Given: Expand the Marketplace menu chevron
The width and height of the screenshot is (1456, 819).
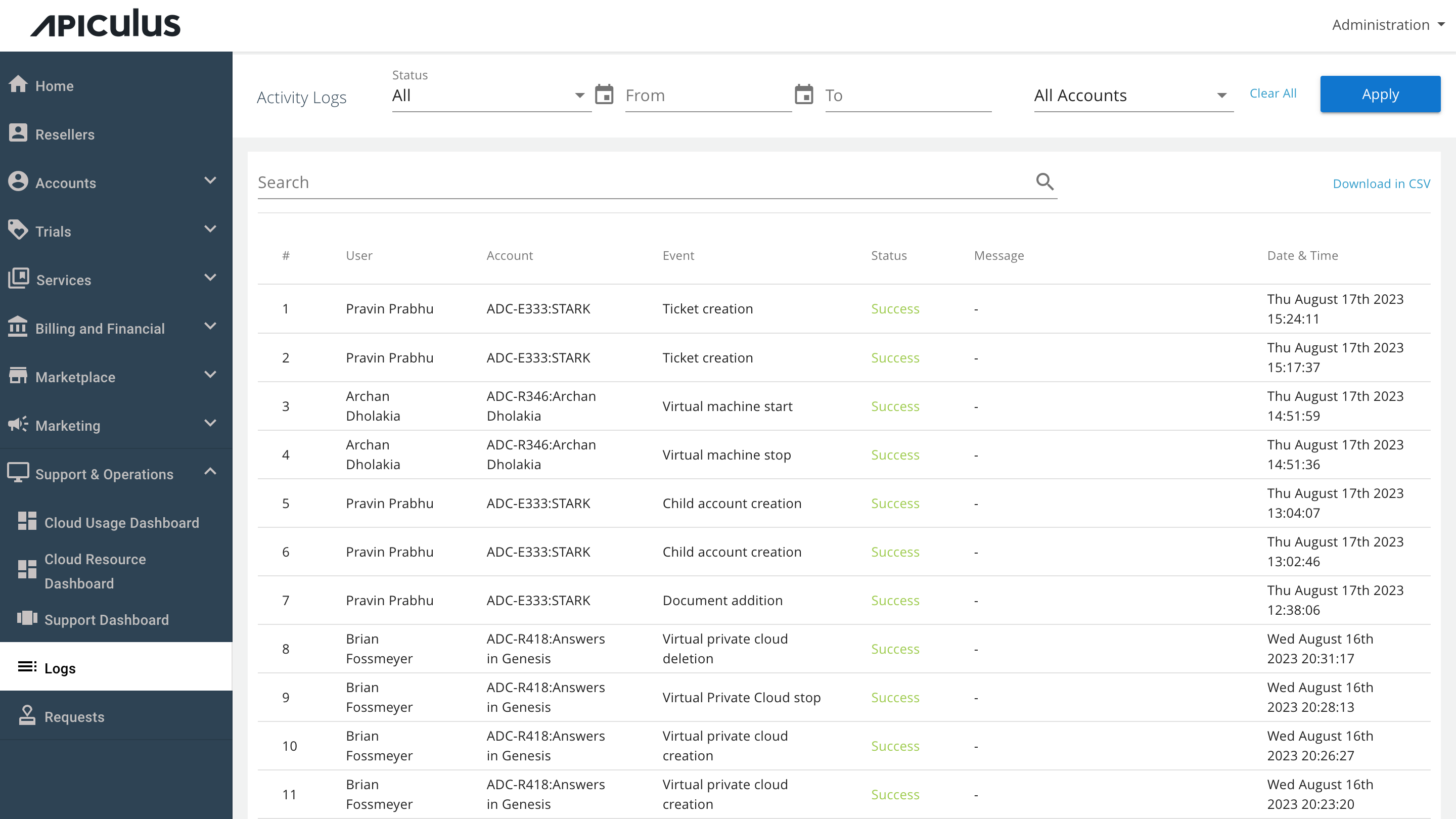Looking at the screenshot, I should 210,375.
